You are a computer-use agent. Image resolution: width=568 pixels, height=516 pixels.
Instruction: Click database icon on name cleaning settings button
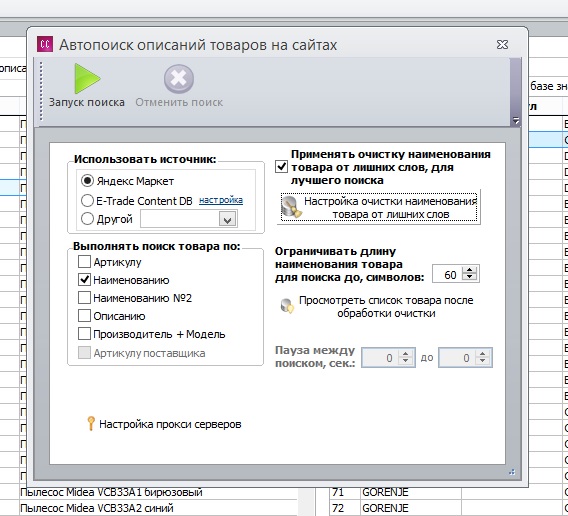coord(292,207)
